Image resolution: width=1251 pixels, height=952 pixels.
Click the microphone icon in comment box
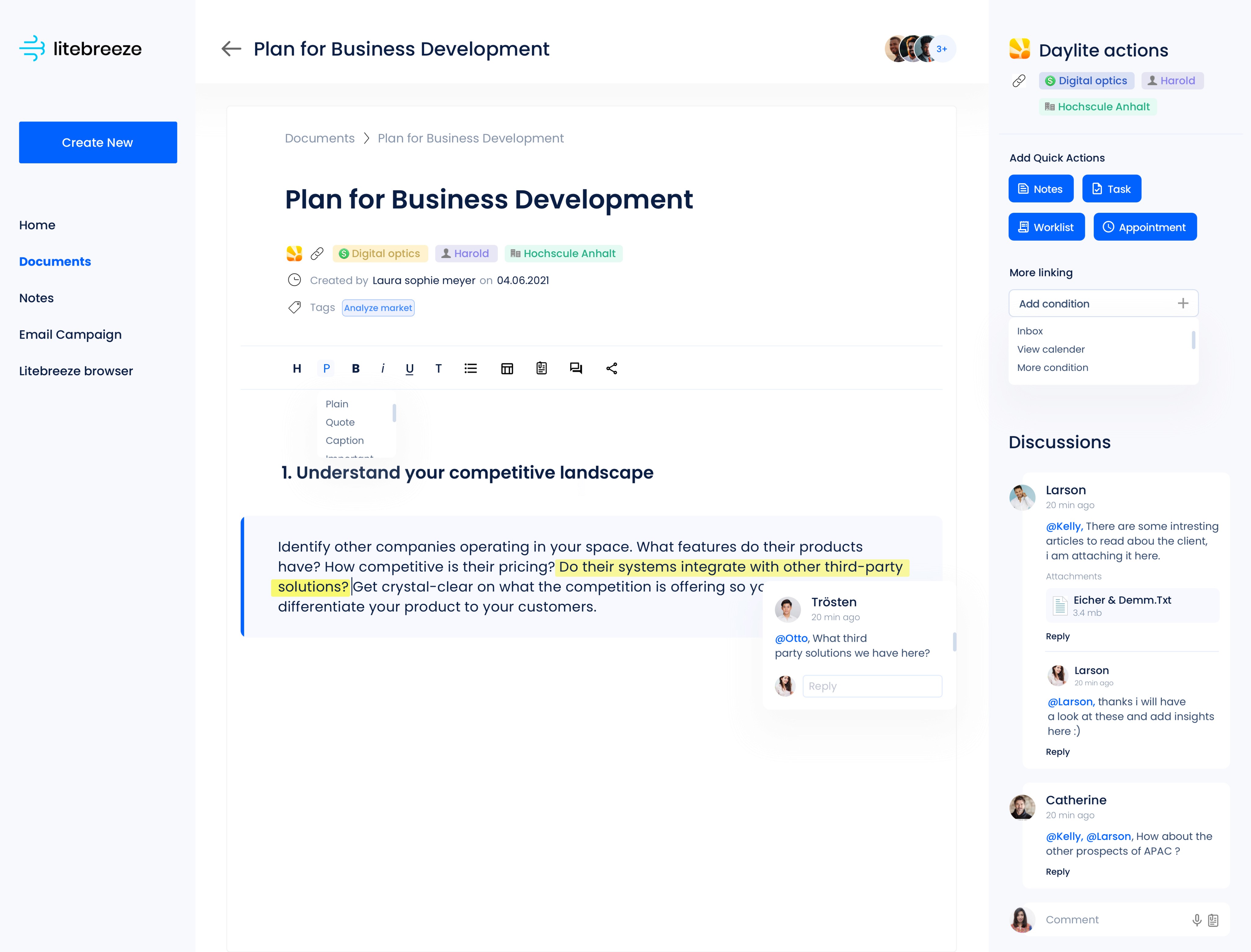1197,920
